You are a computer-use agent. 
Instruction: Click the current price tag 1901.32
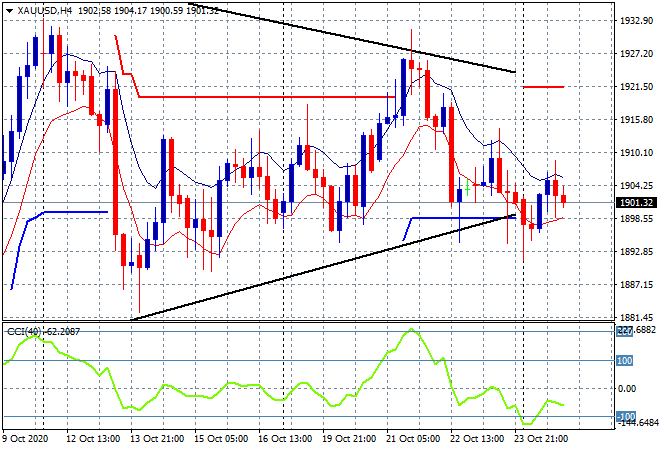pyautogui.click(x=636, y=203)
